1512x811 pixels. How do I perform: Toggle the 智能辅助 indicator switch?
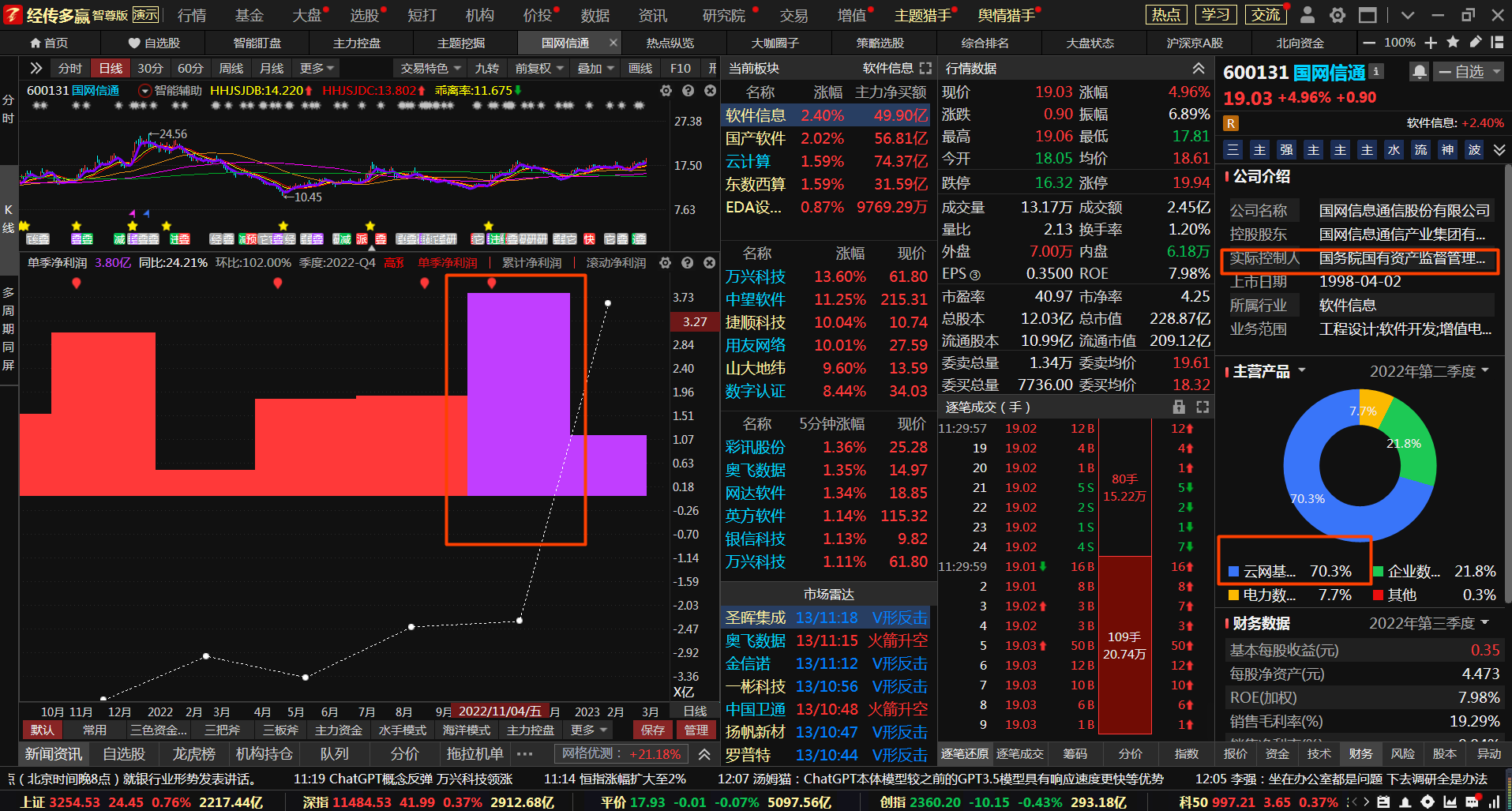pyautogui.click(x=144, y=91)
